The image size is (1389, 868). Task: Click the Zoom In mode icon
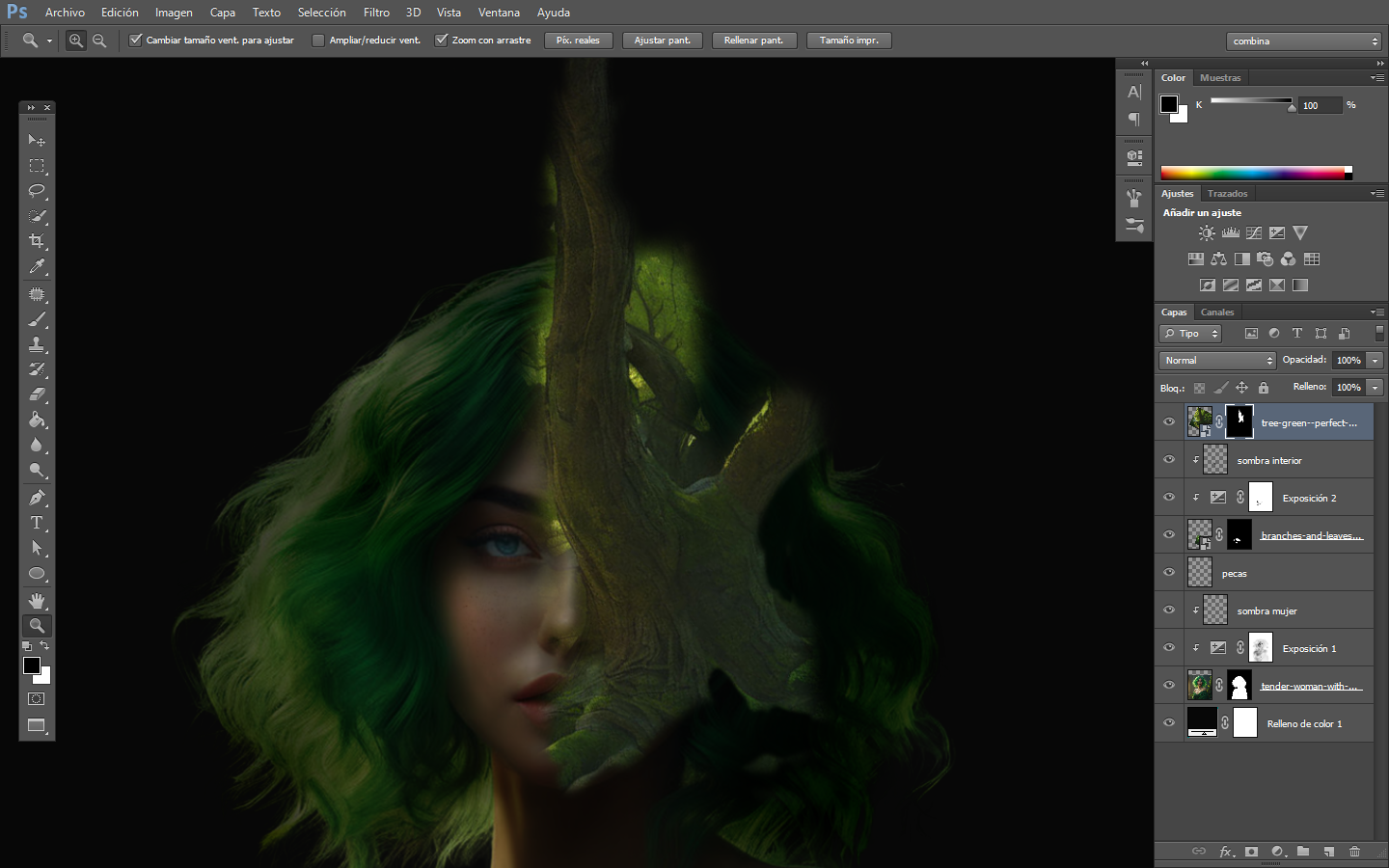[x=76, y=41]
